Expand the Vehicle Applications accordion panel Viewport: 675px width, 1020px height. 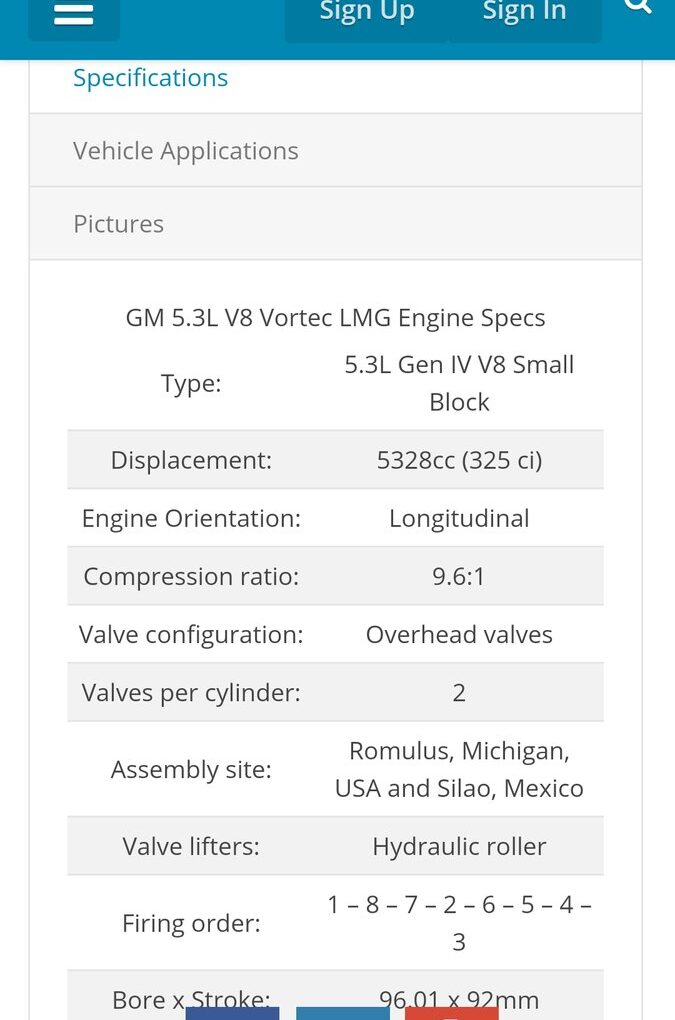pyautogui.click(x=185, y=150)
